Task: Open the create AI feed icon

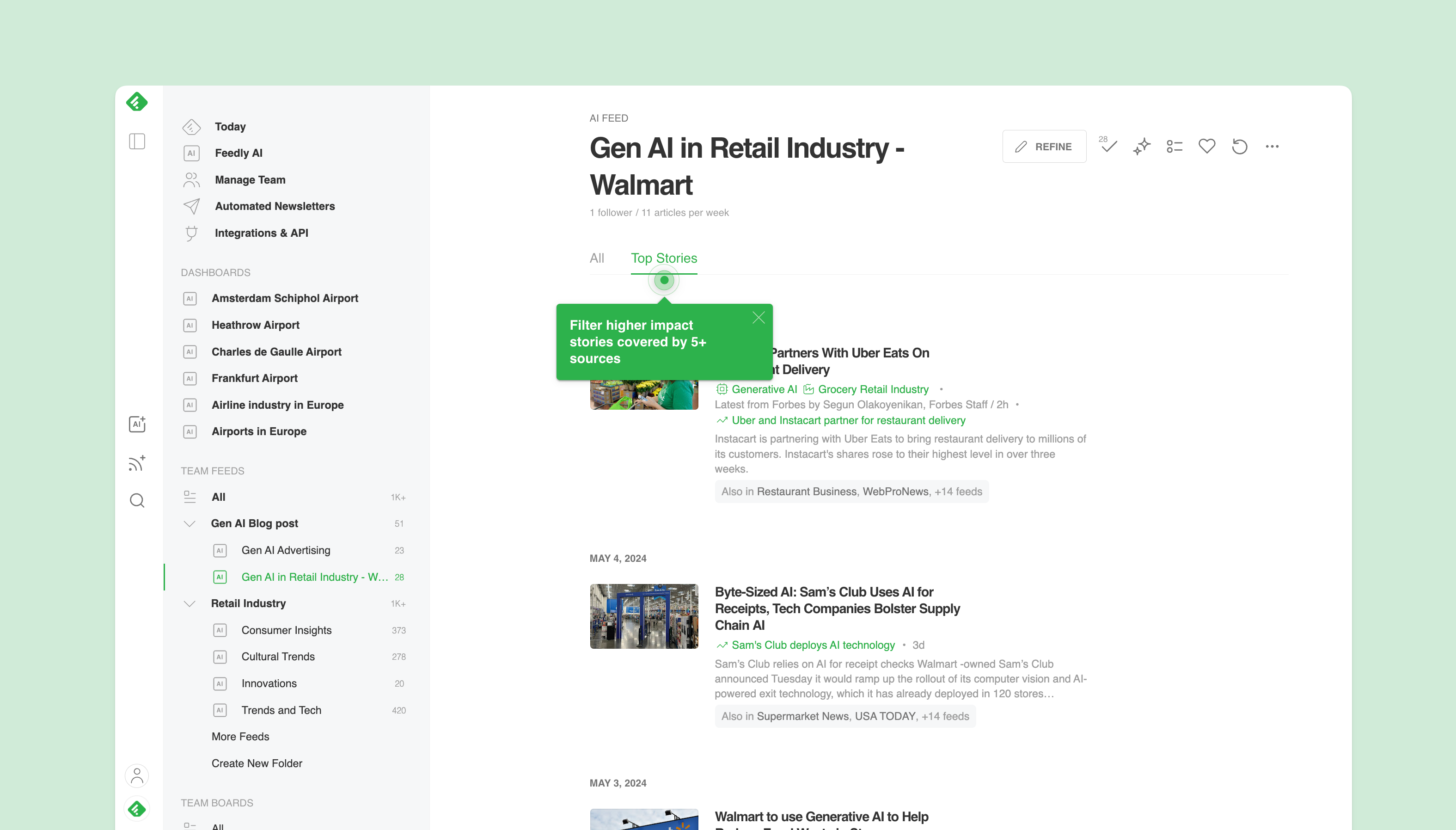Action: tap(137, 424)
